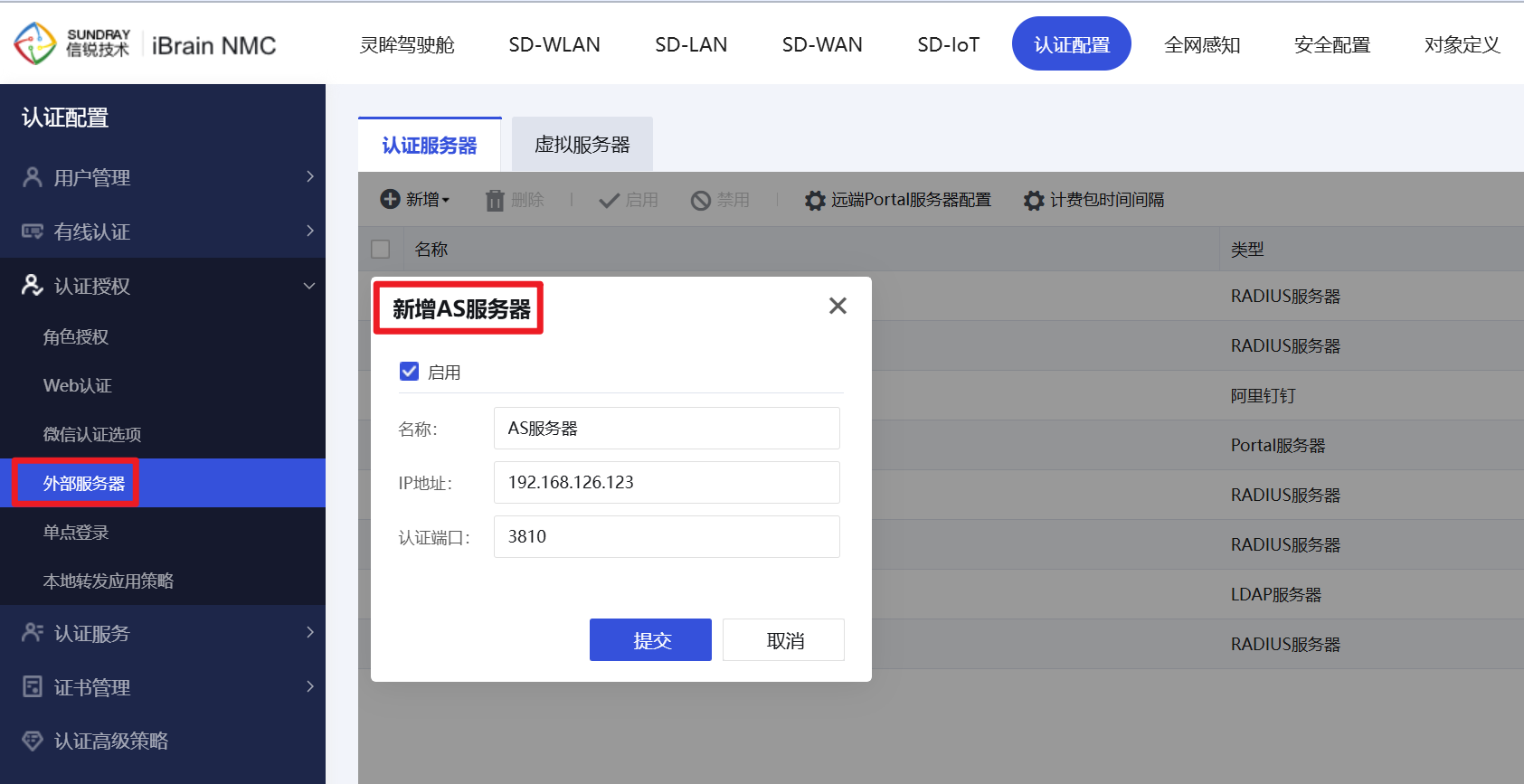Click the Portal服务器 type cell
Viewport: 1524px width, 784px height.
click(1277, 445)
